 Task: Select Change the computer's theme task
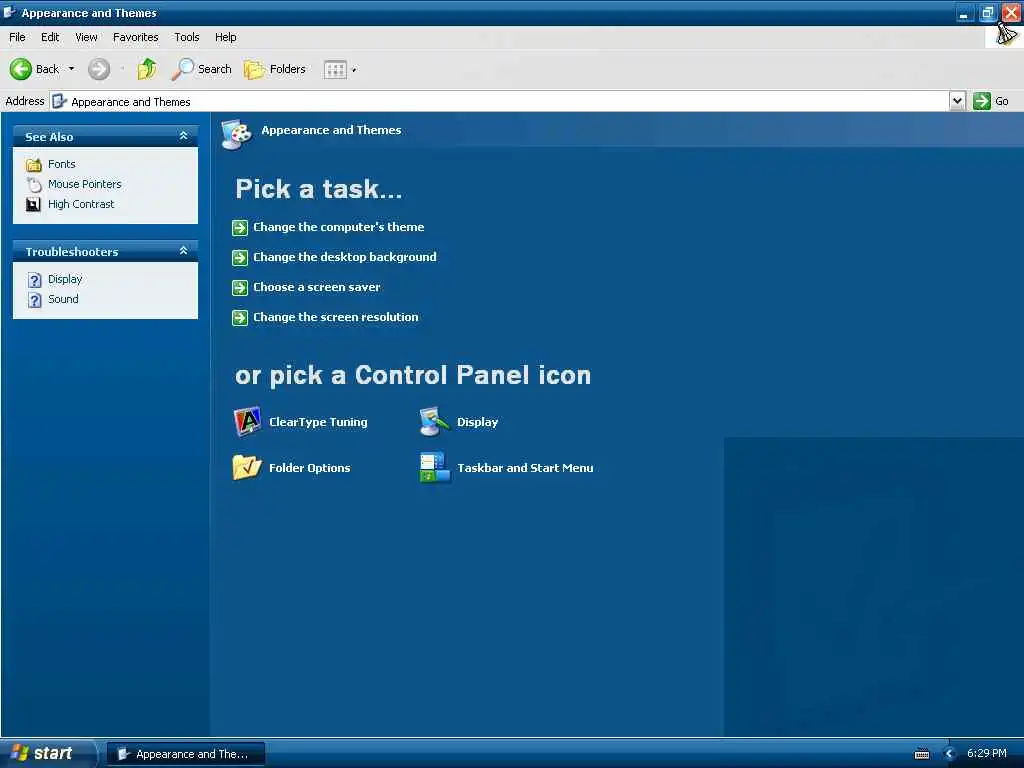click(x=338, y=227)
